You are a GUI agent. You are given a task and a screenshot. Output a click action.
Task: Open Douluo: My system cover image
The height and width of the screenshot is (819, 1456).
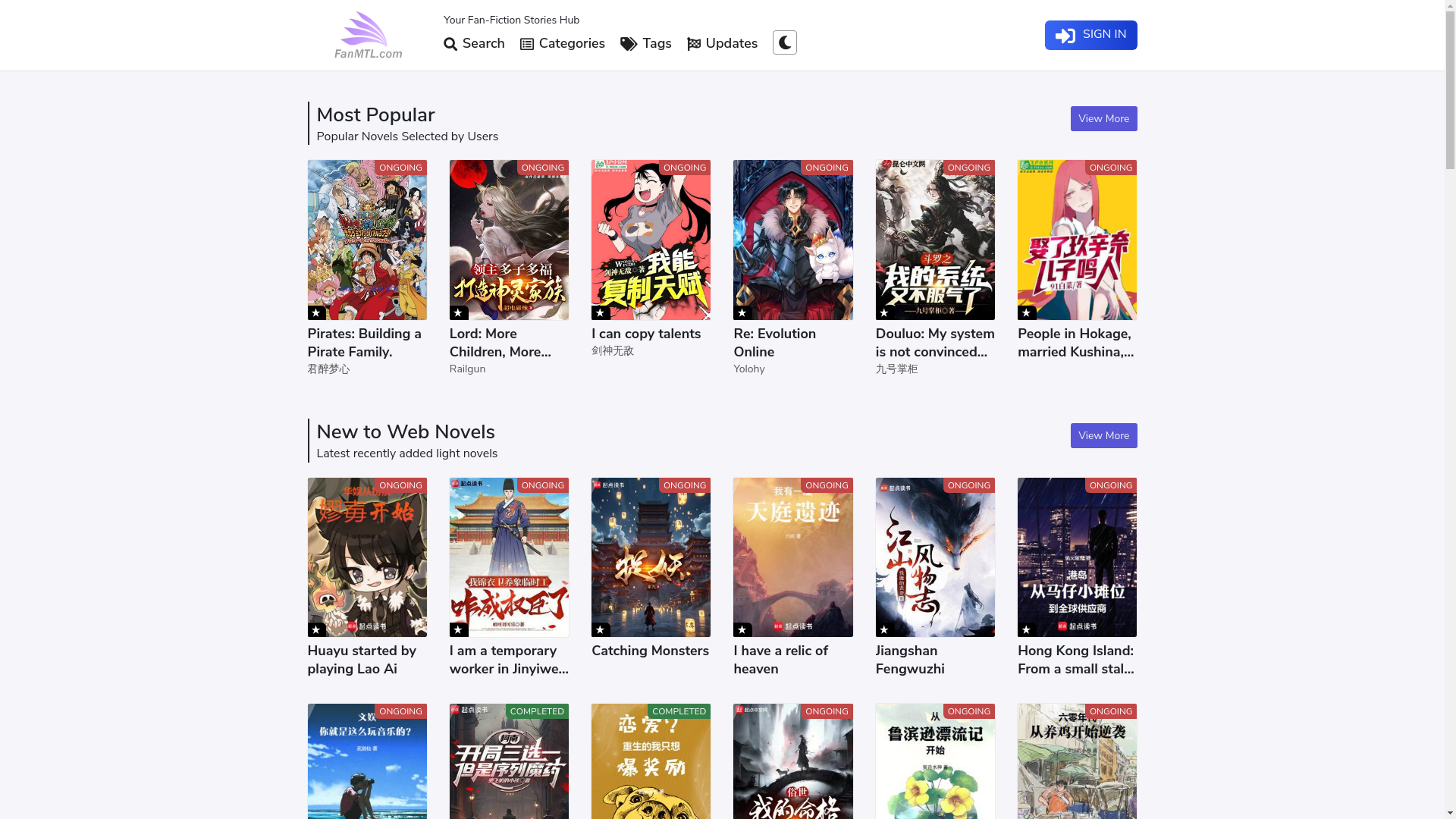tap(935, 240)
